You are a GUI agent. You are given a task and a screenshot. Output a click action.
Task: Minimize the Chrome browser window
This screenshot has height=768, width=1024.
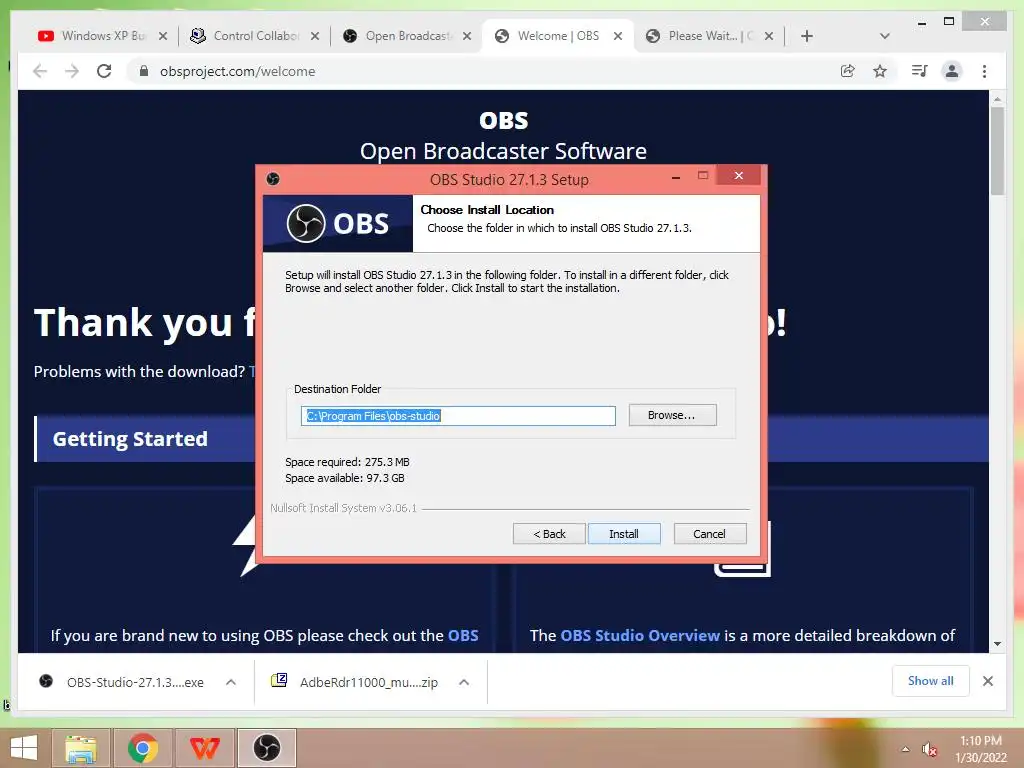(921, 22)
